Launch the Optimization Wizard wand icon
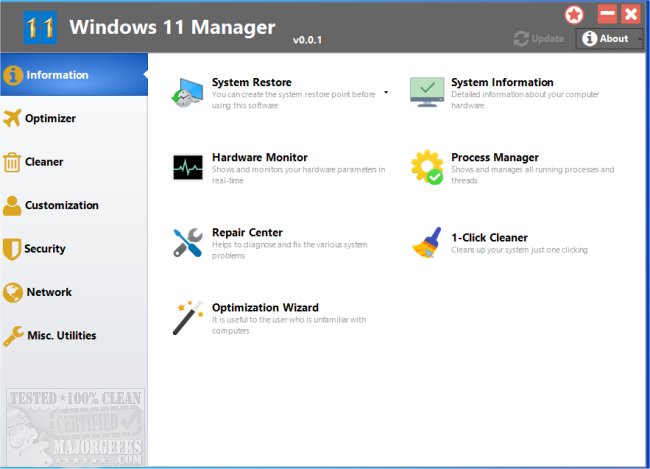 [187, 317]
